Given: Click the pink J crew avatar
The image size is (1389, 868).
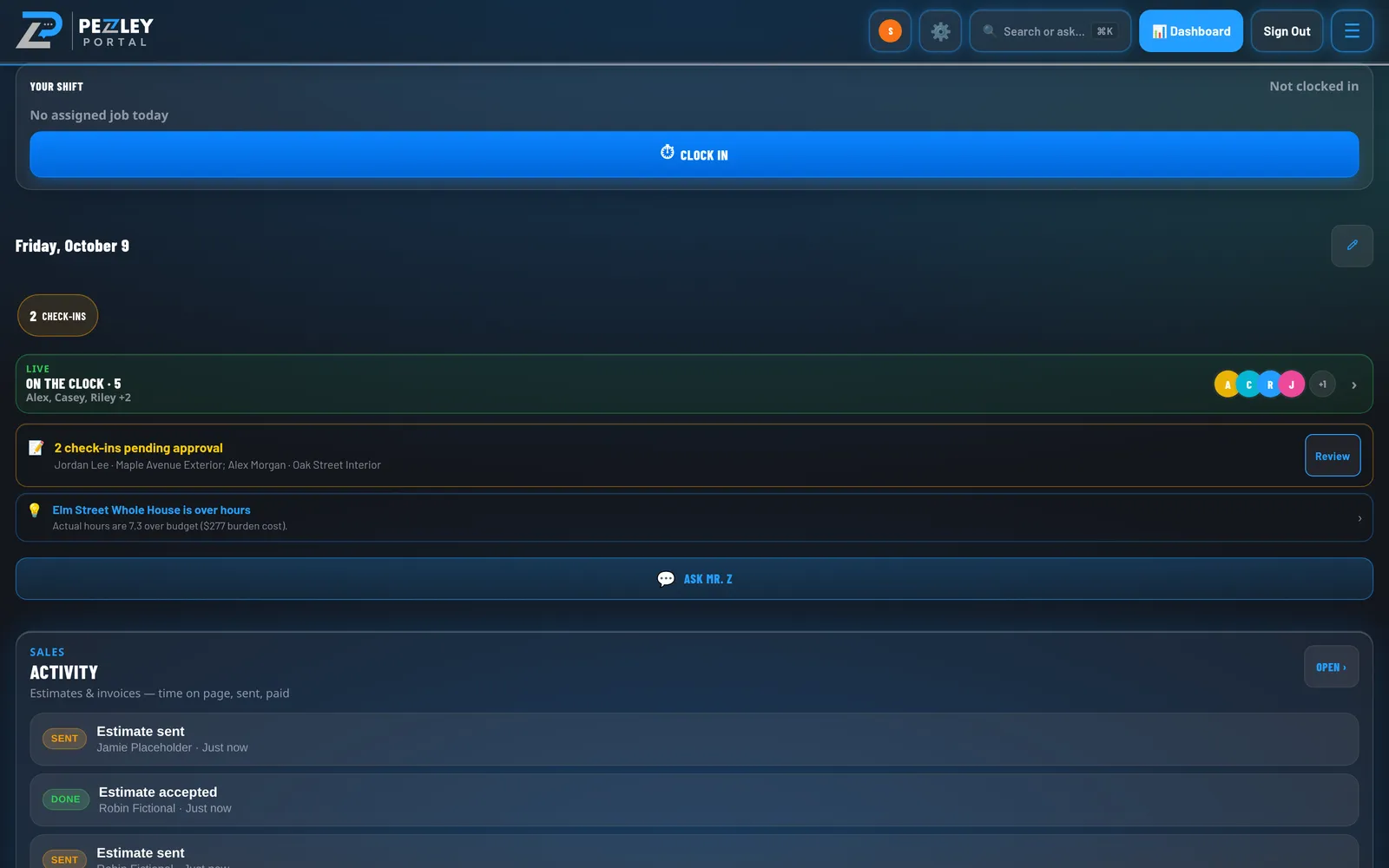Looking at the screenshot, I should tap(1291, 385).
